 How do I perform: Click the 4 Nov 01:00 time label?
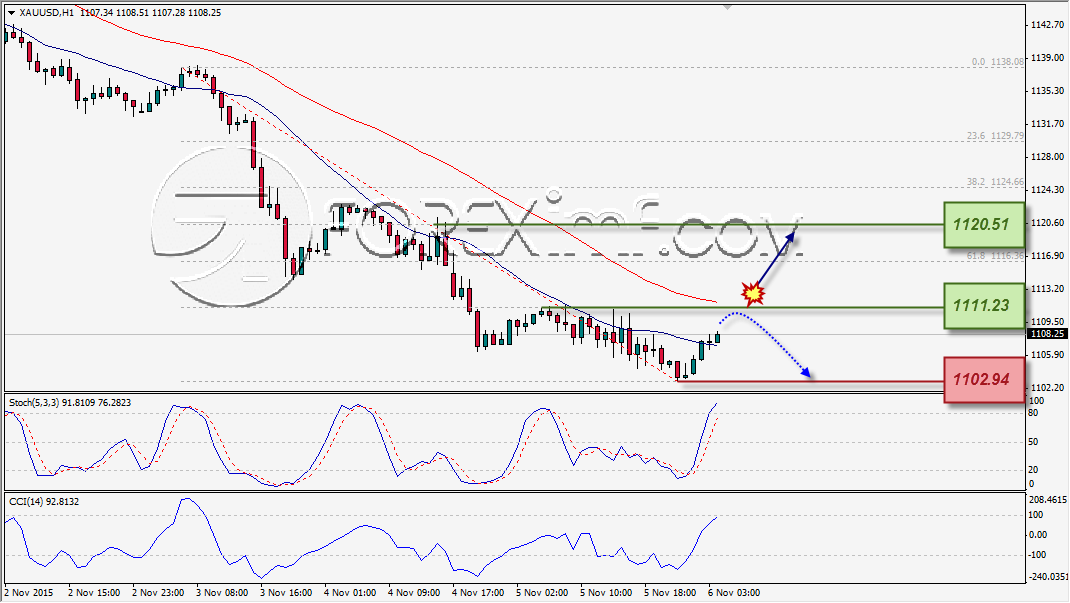350,592
